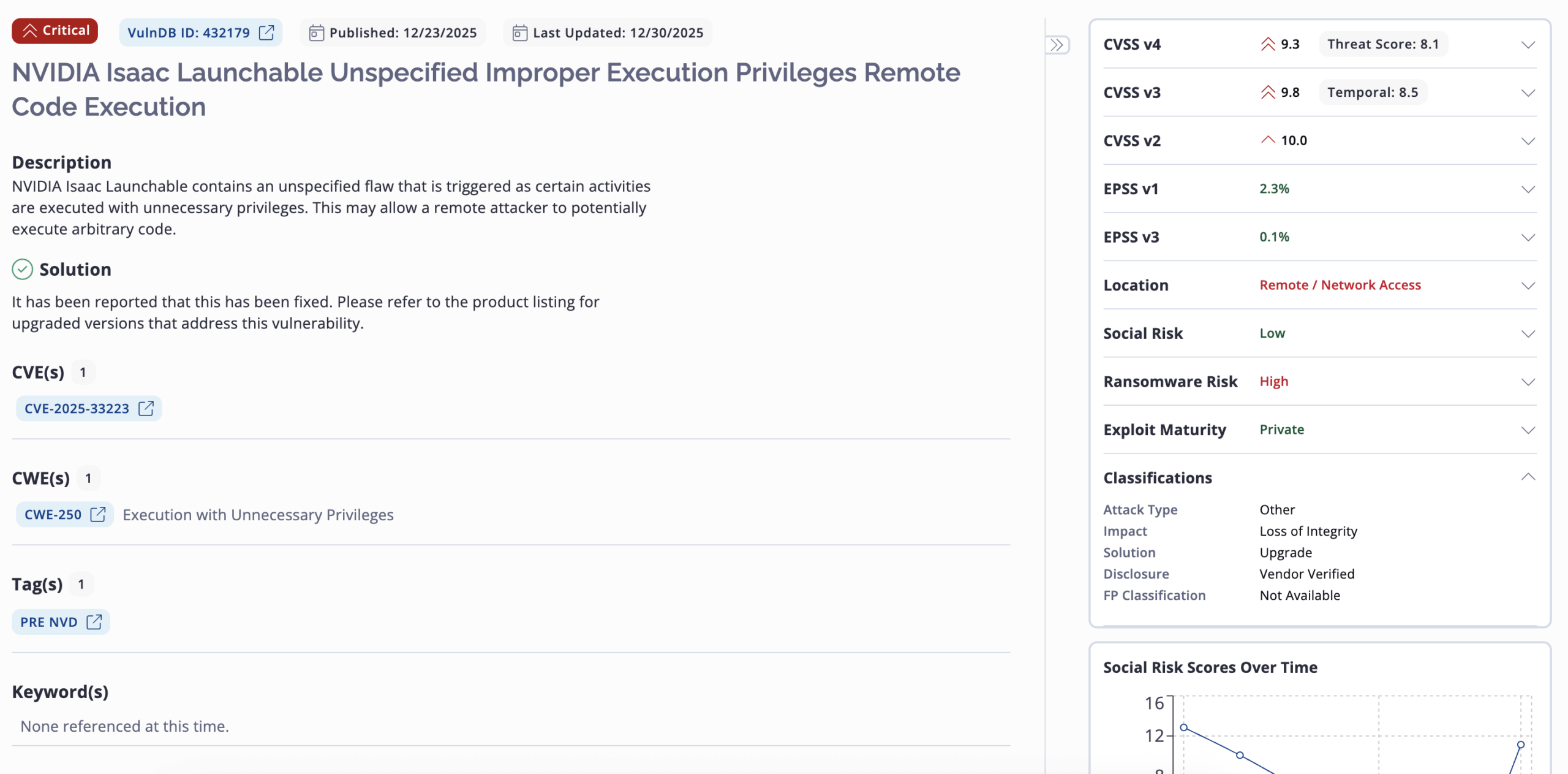Image resolution: width=1568 pixels, height=774 pixels.
Task: Click the PRE NVD tag link icon
Action: [x=94, y=622]
